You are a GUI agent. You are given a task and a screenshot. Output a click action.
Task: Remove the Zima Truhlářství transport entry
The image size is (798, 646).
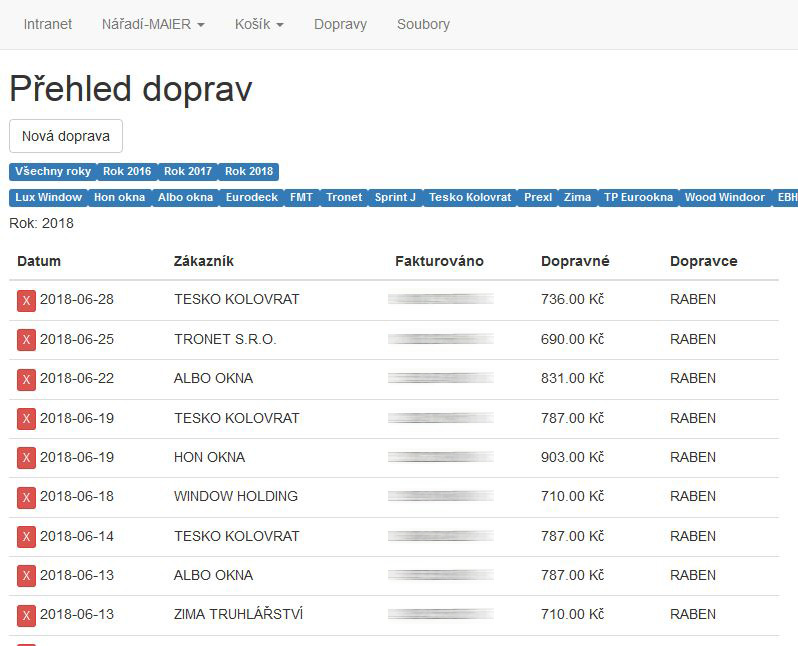[x=26, y=615]
